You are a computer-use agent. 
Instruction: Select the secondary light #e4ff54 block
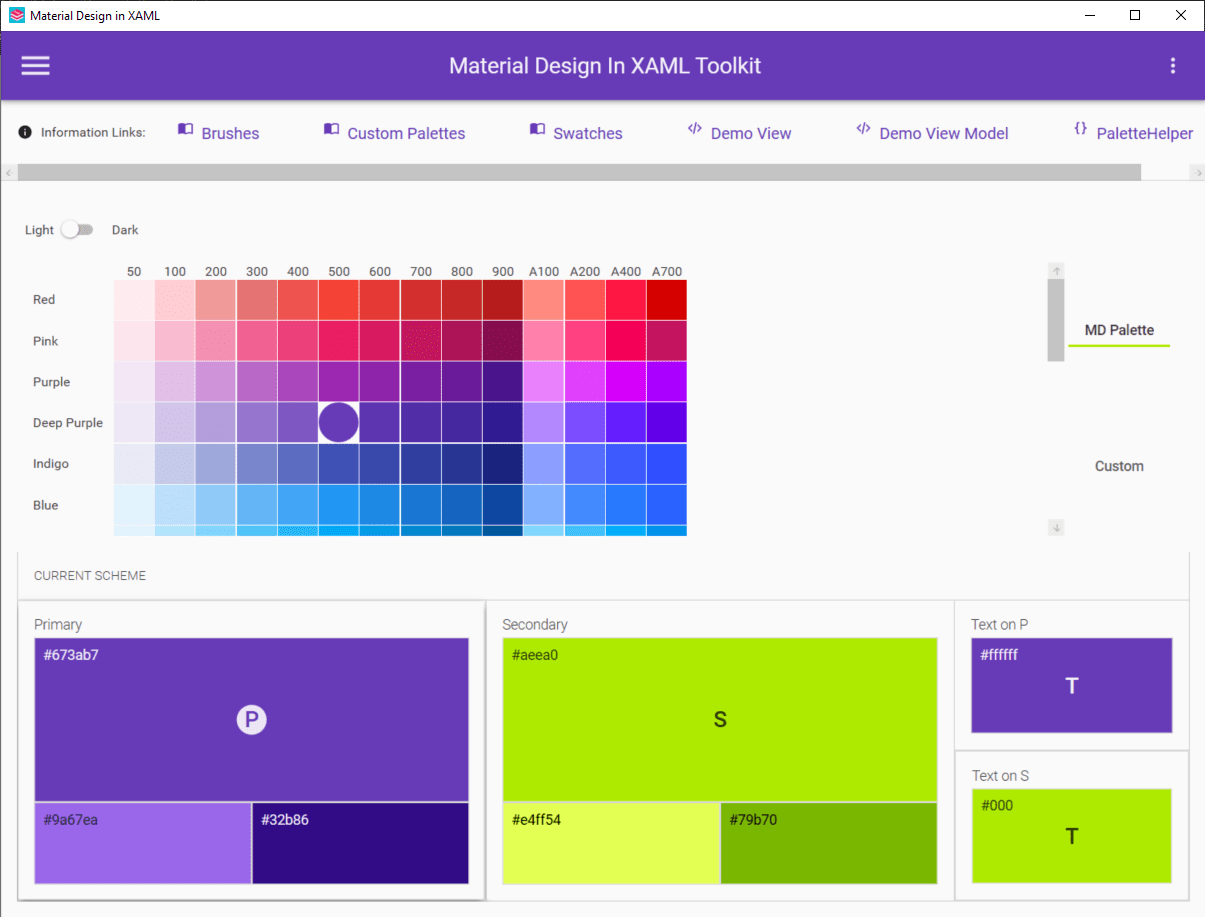611,843
